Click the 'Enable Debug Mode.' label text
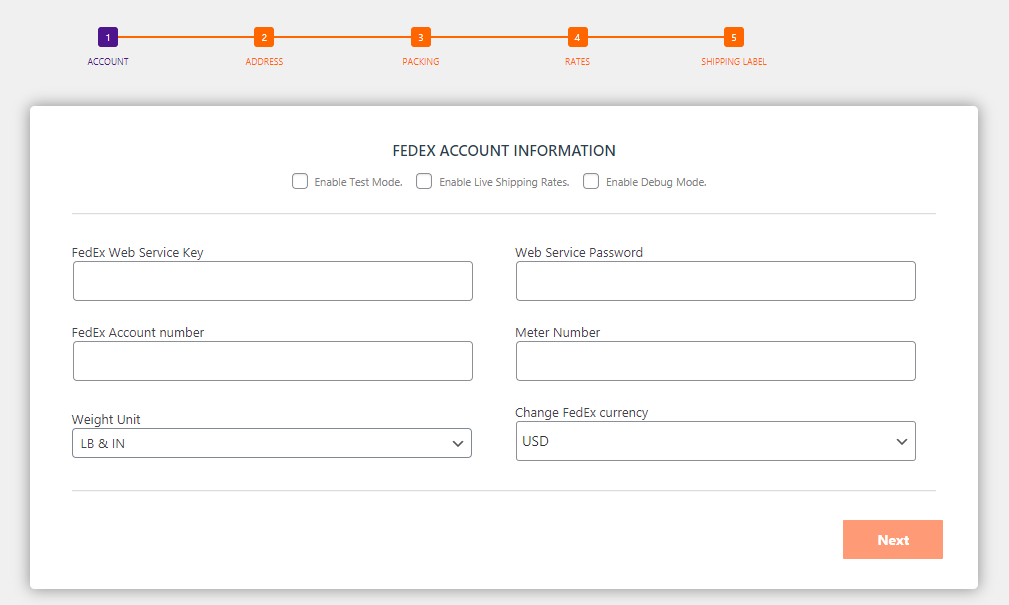 656,182
